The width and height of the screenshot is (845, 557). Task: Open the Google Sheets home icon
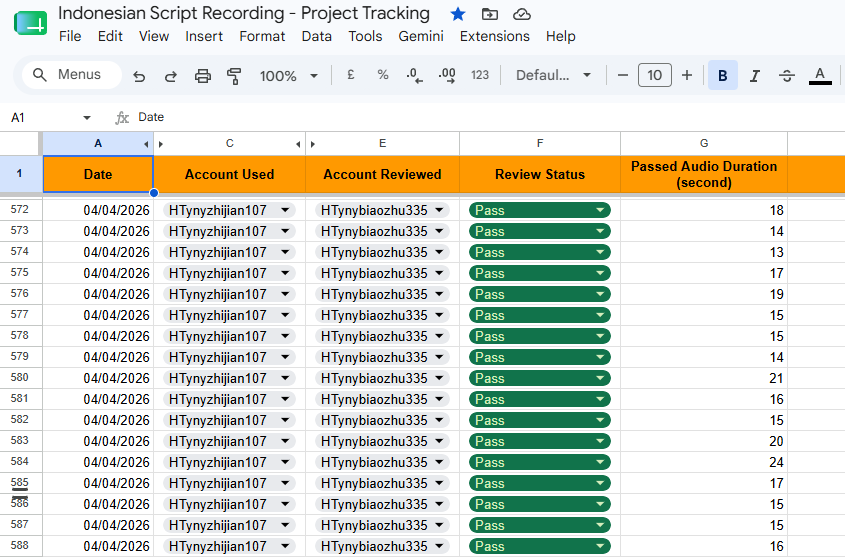30,24
